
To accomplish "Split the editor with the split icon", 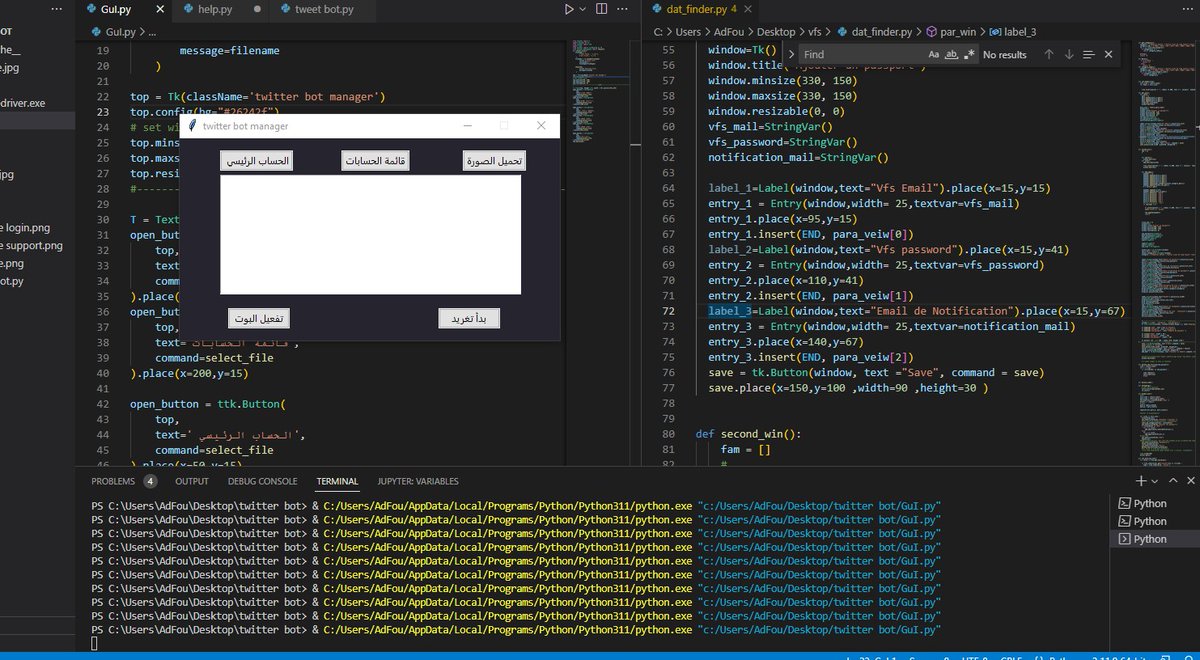I will [x=601, y=9].
